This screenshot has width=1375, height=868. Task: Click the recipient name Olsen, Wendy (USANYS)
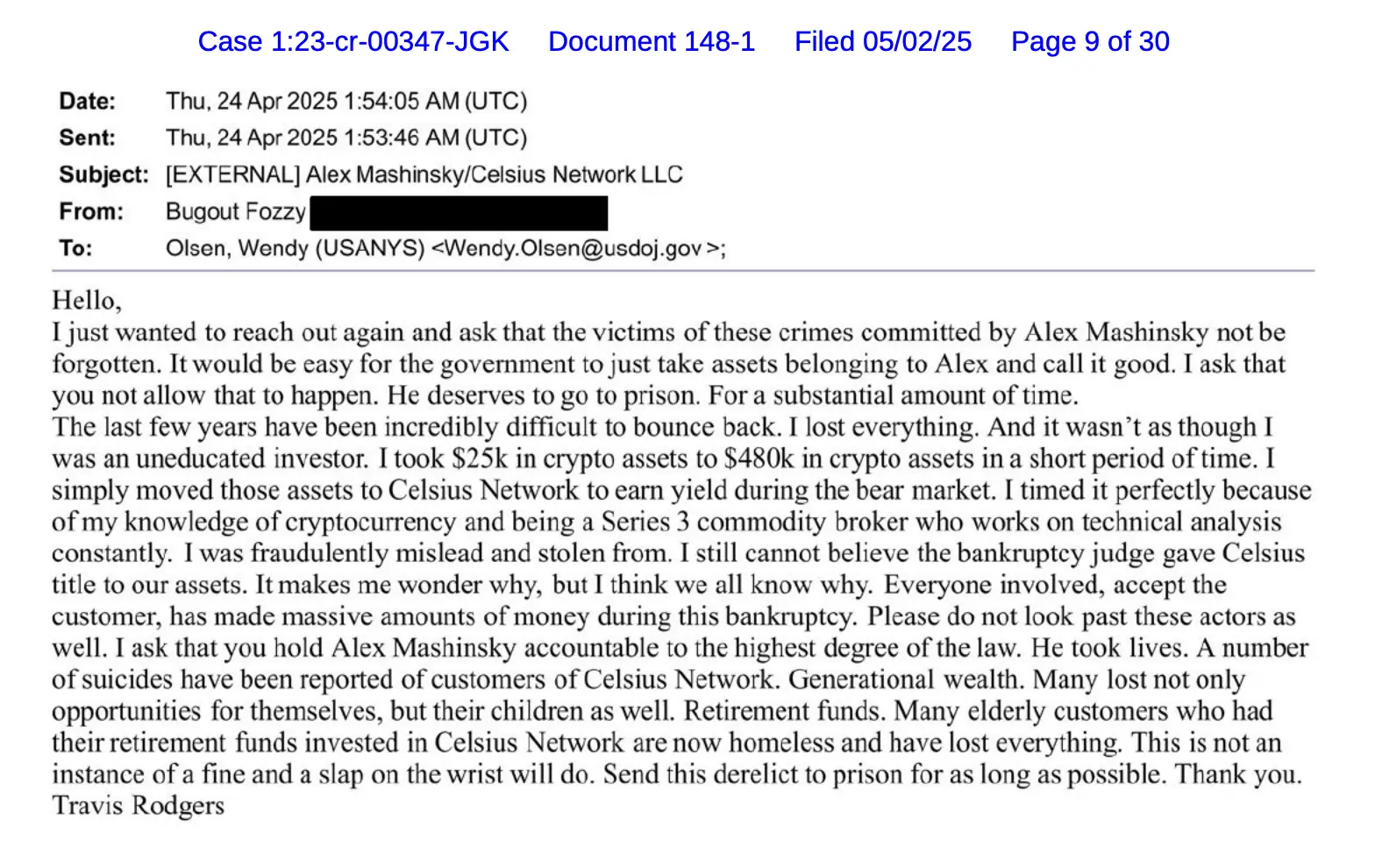click(x=295, y=248)
